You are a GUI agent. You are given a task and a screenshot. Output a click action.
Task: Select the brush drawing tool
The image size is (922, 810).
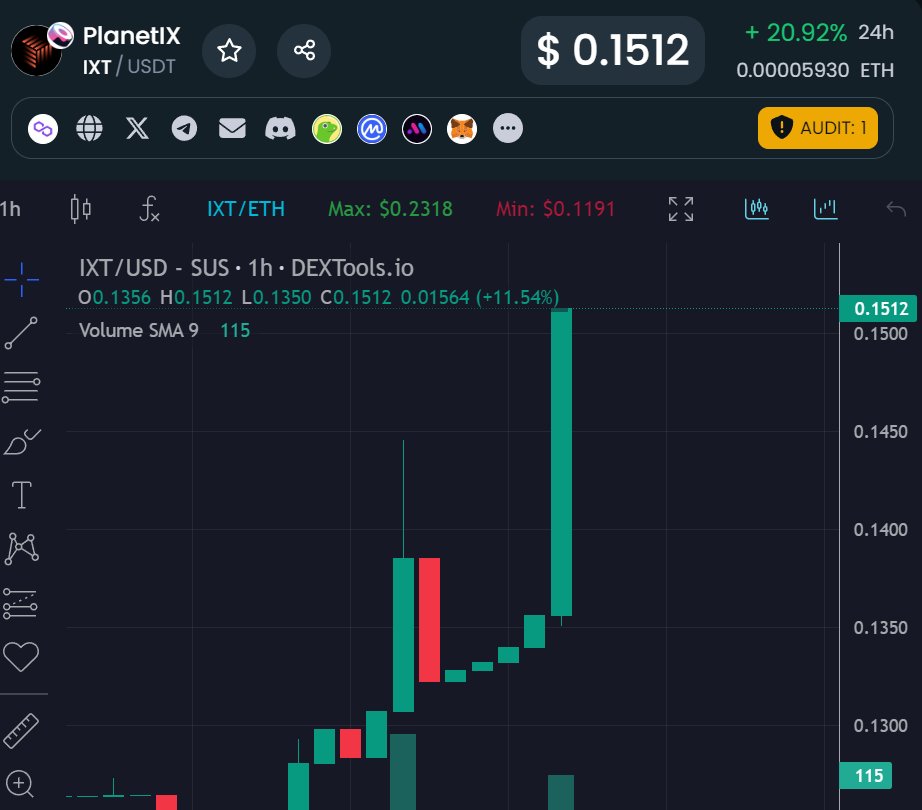click(x=21, y=441)
